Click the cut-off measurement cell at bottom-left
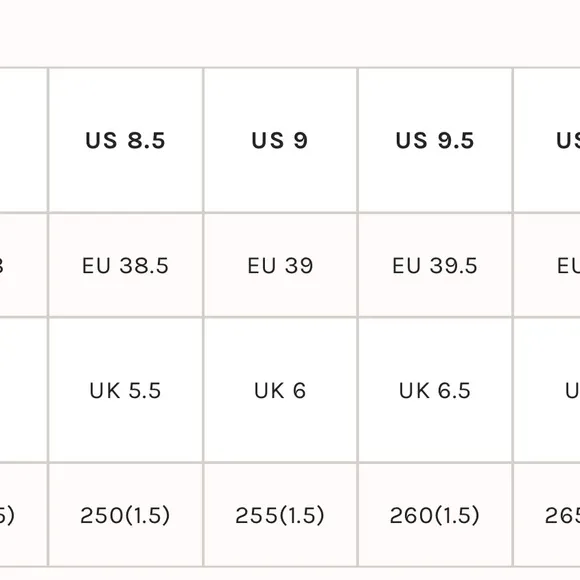The width and height of the screenshot is (580, 580). [x=23, y=515]
